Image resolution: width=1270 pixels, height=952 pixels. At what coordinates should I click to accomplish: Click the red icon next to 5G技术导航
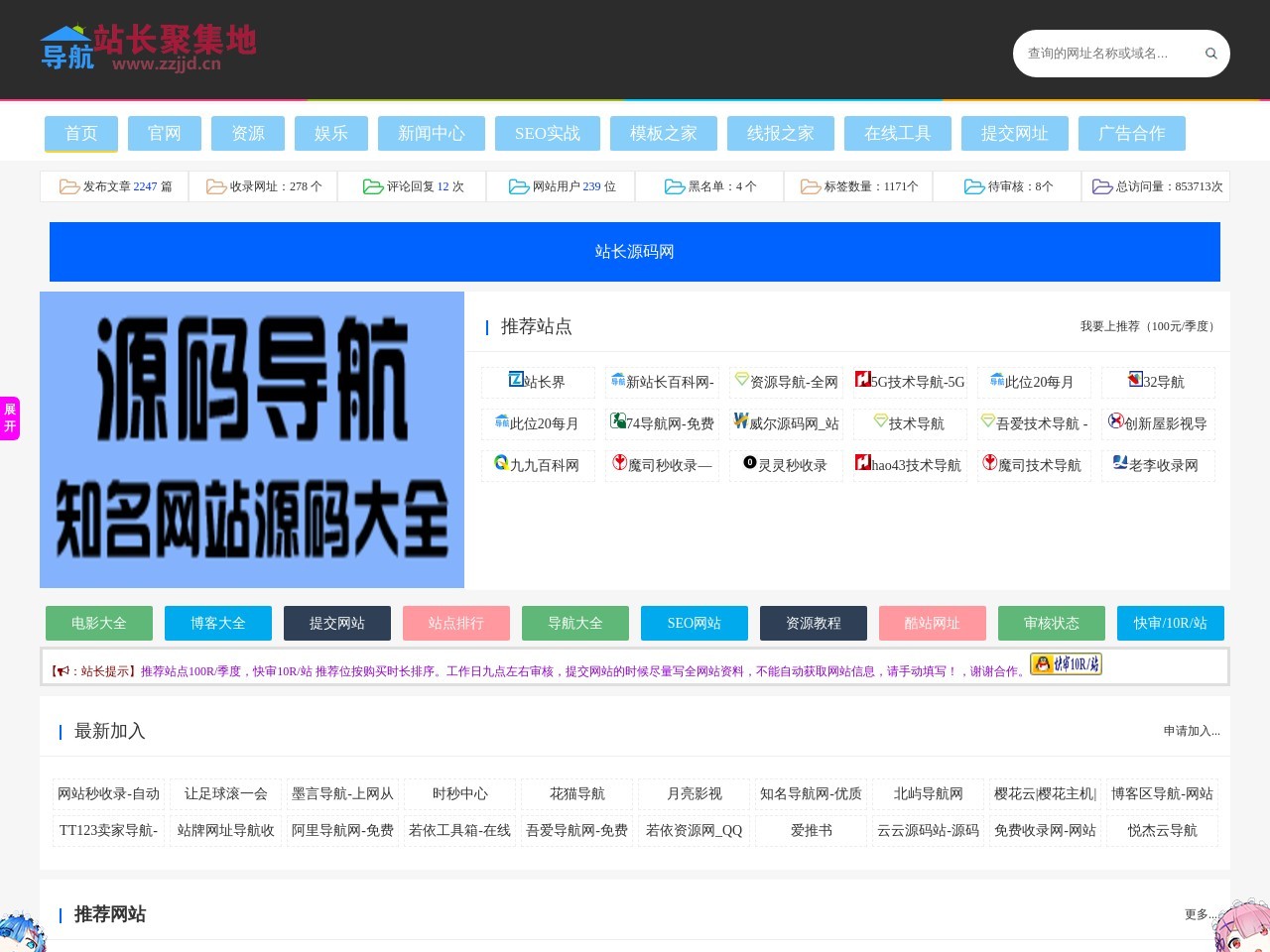tap(862, 379)
